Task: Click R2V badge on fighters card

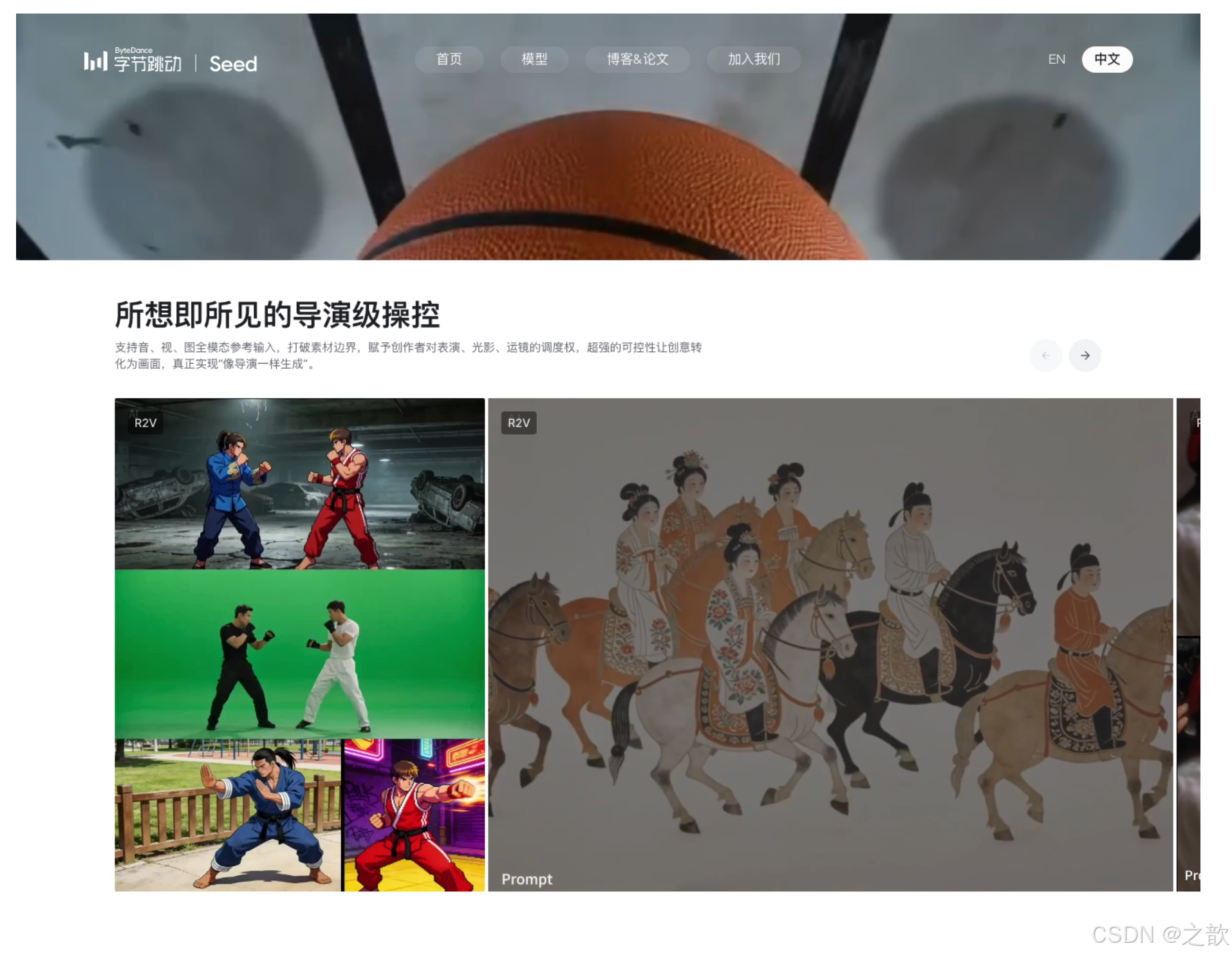Action: [x=145, y=423]
